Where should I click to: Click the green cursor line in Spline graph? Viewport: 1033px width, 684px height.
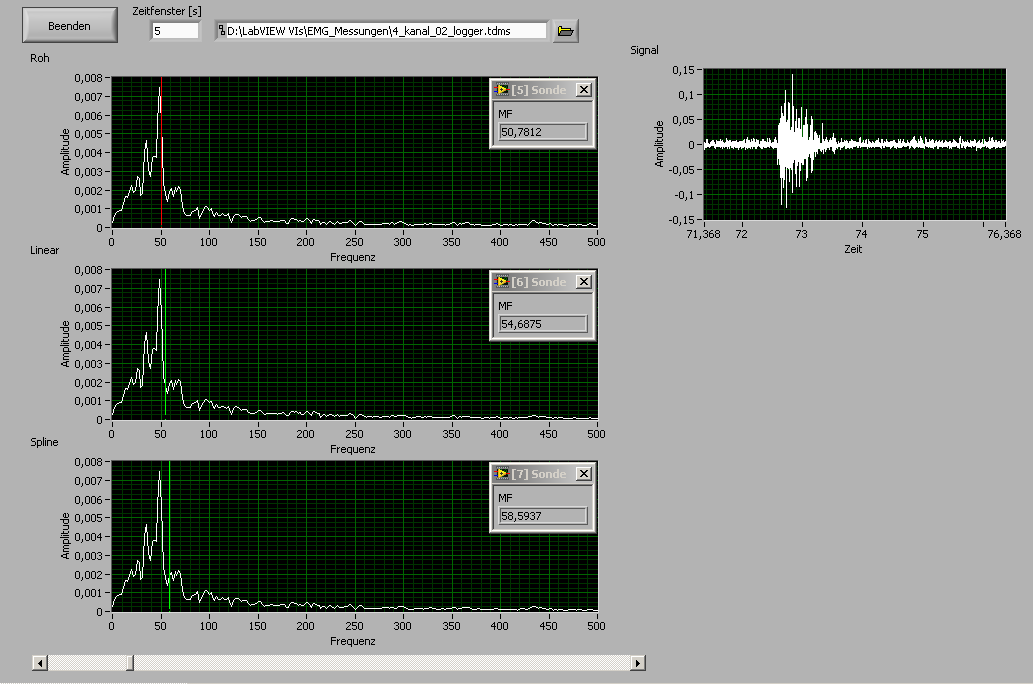tap(169, 536)
